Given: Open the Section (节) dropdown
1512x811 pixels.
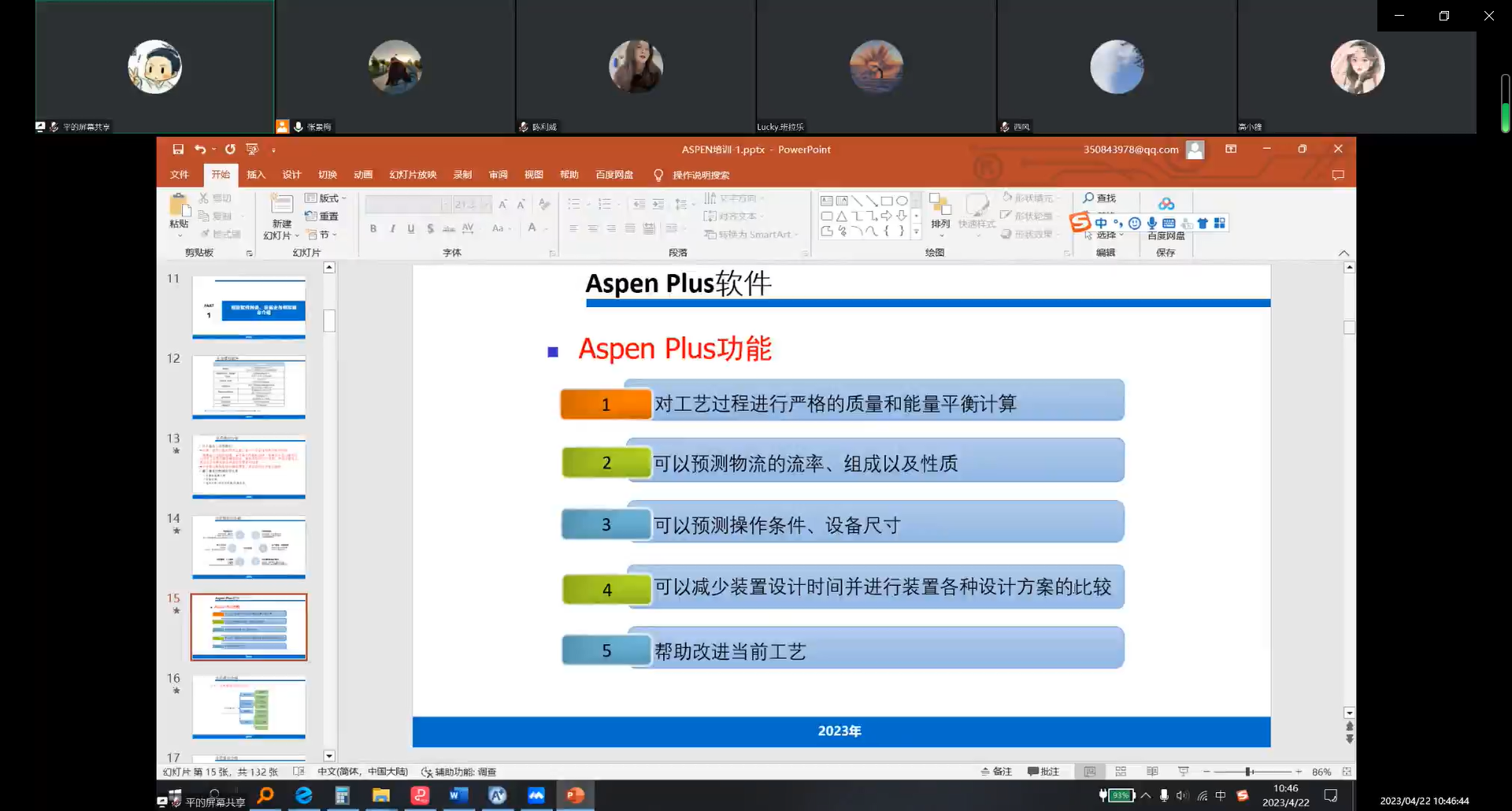Looking at the screenshot, I should tap(321, 235).
